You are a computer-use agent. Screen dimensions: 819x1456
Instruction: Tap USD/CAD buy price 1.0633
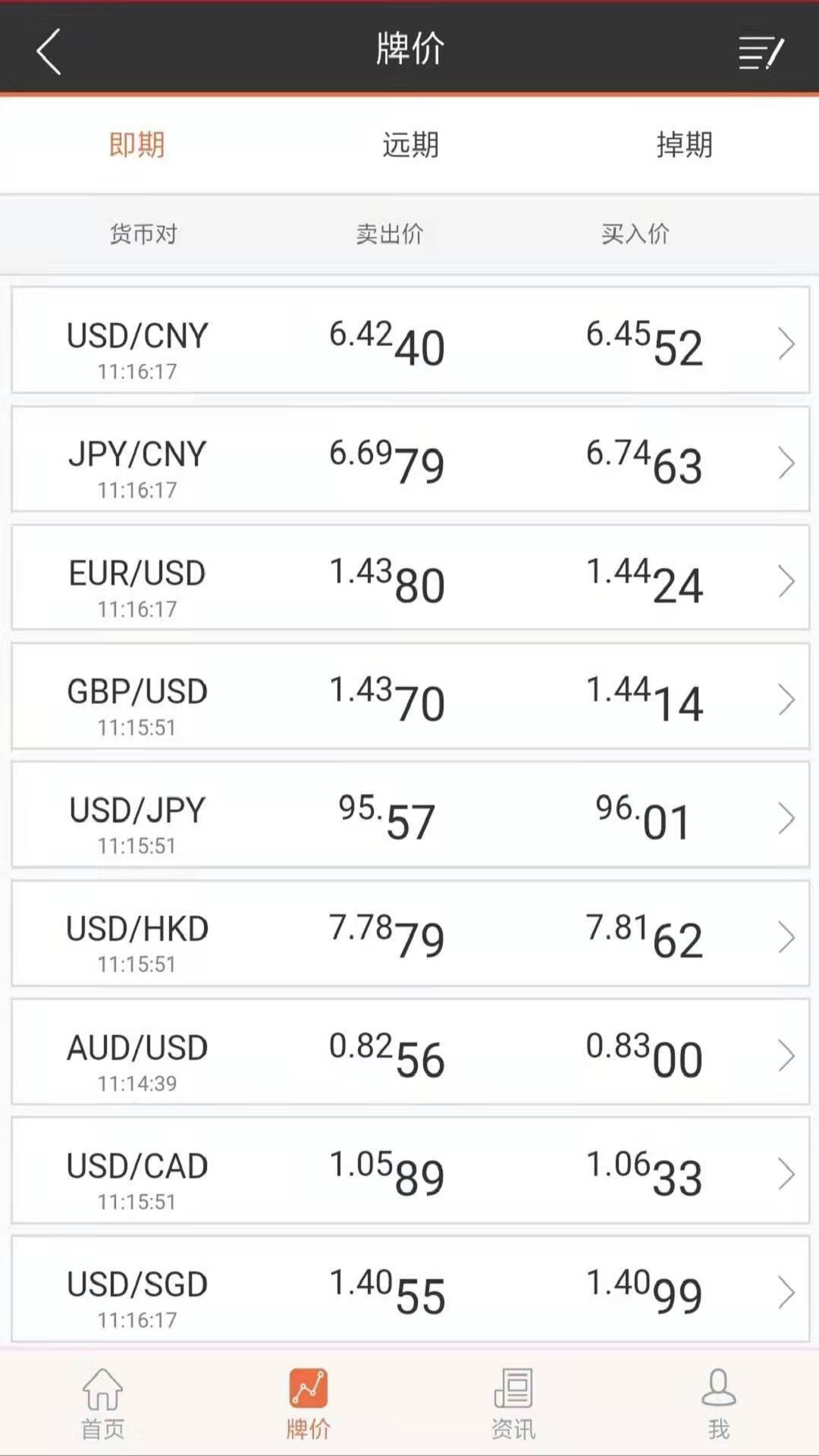645,1172
